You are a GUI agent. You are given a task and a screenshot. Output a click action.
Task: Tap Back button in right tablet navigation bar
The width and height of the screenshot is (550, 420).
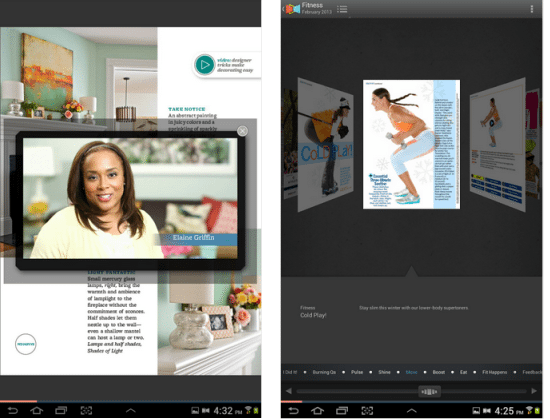(294, 411)
